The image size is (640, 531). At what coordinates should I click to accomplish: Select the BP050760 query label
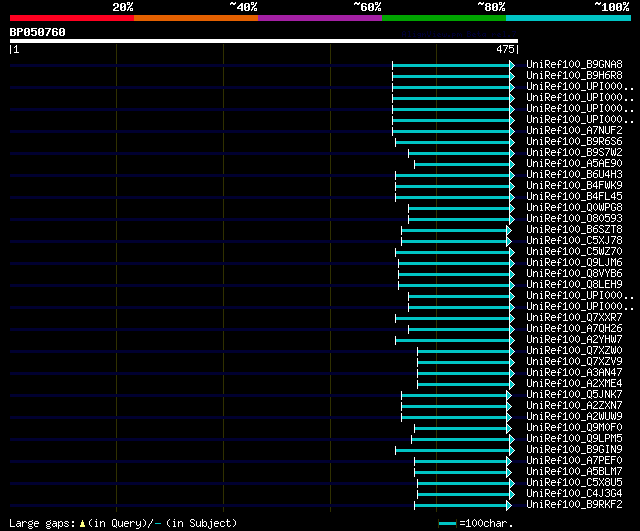tap(38, 32)
